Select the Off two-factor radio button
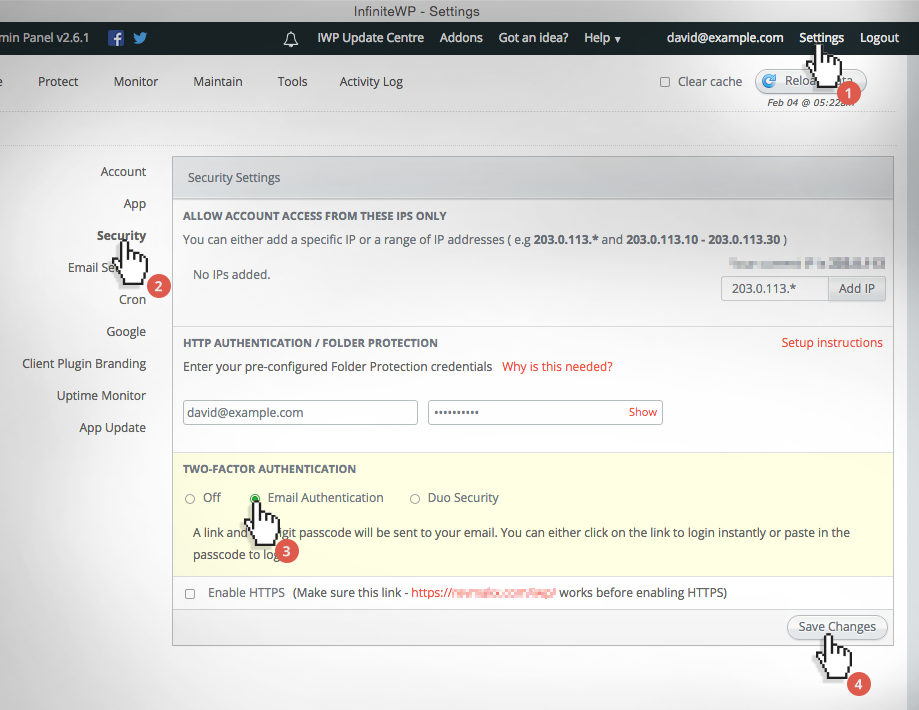The width and height of the screenshot is (919, 710). [189, 498]
